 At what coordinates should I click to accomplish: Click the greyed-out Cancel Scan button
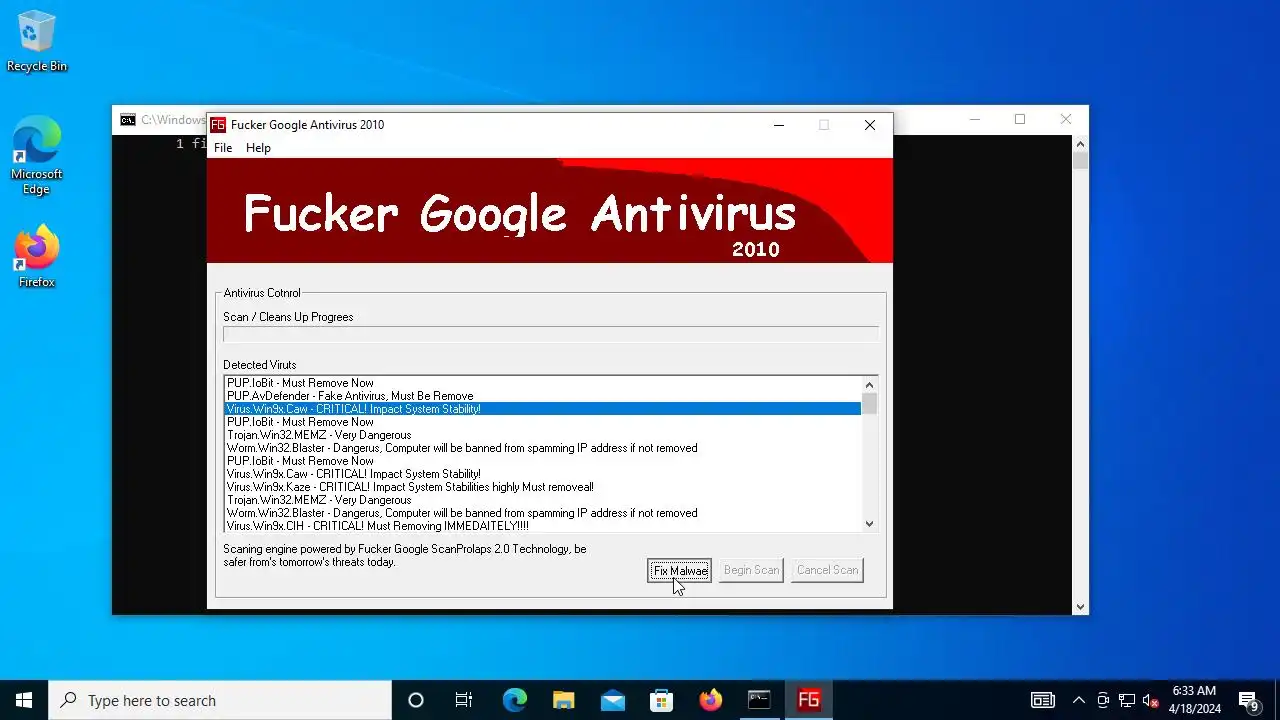[827, 570]
